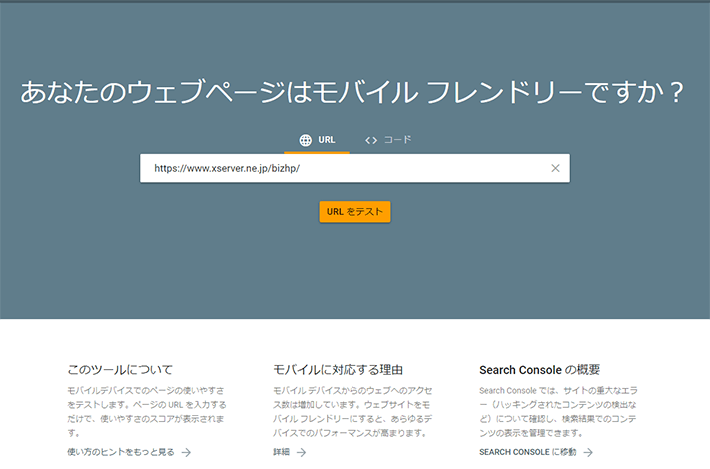Select the URL tab

(317, 140)
